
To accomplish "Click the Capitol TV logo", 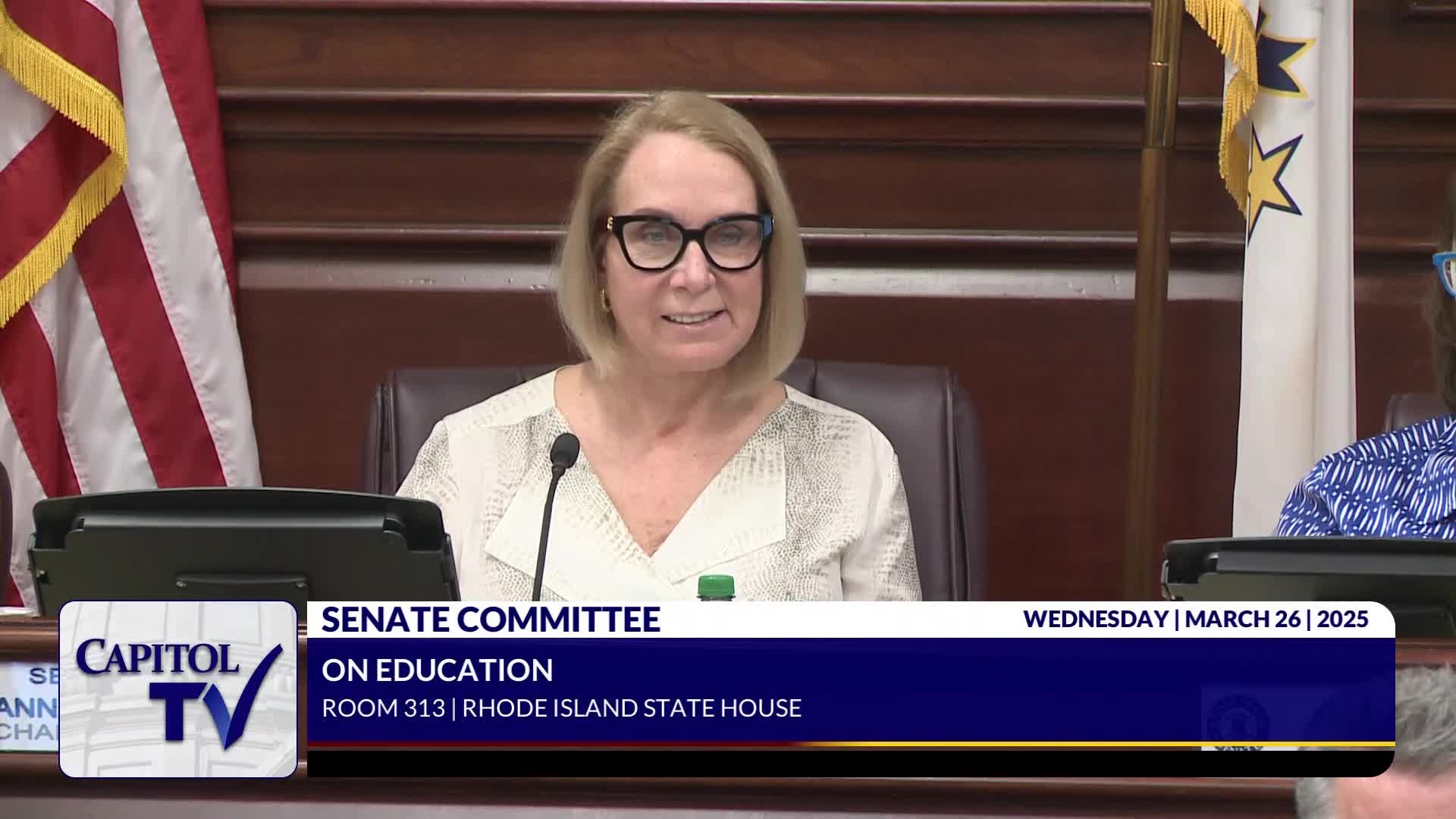I will [x=178, y=689].
